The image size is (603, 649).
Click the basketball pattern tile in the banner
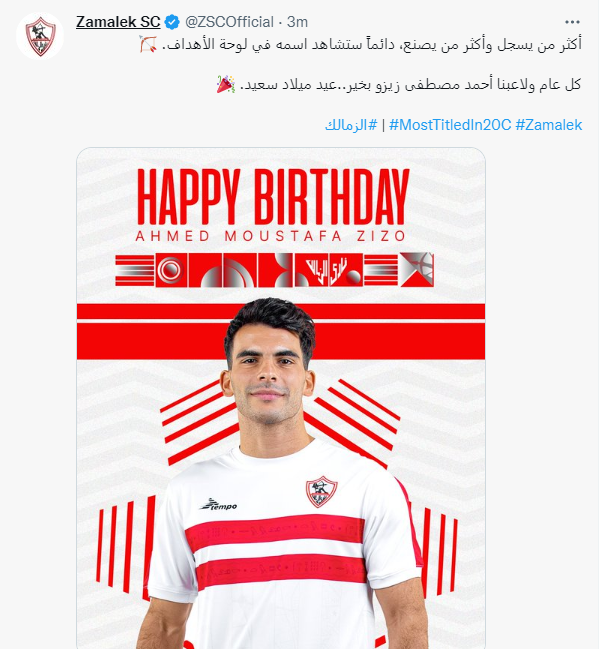pyautogui.click(x=417, y=269)
